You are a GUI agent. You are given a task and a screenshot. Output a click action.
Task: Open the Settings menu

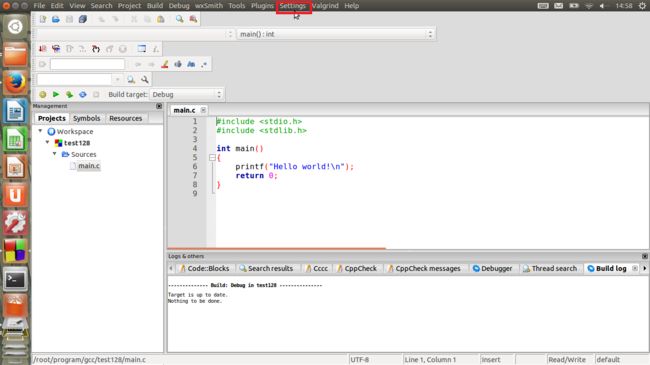coord(293,6)
